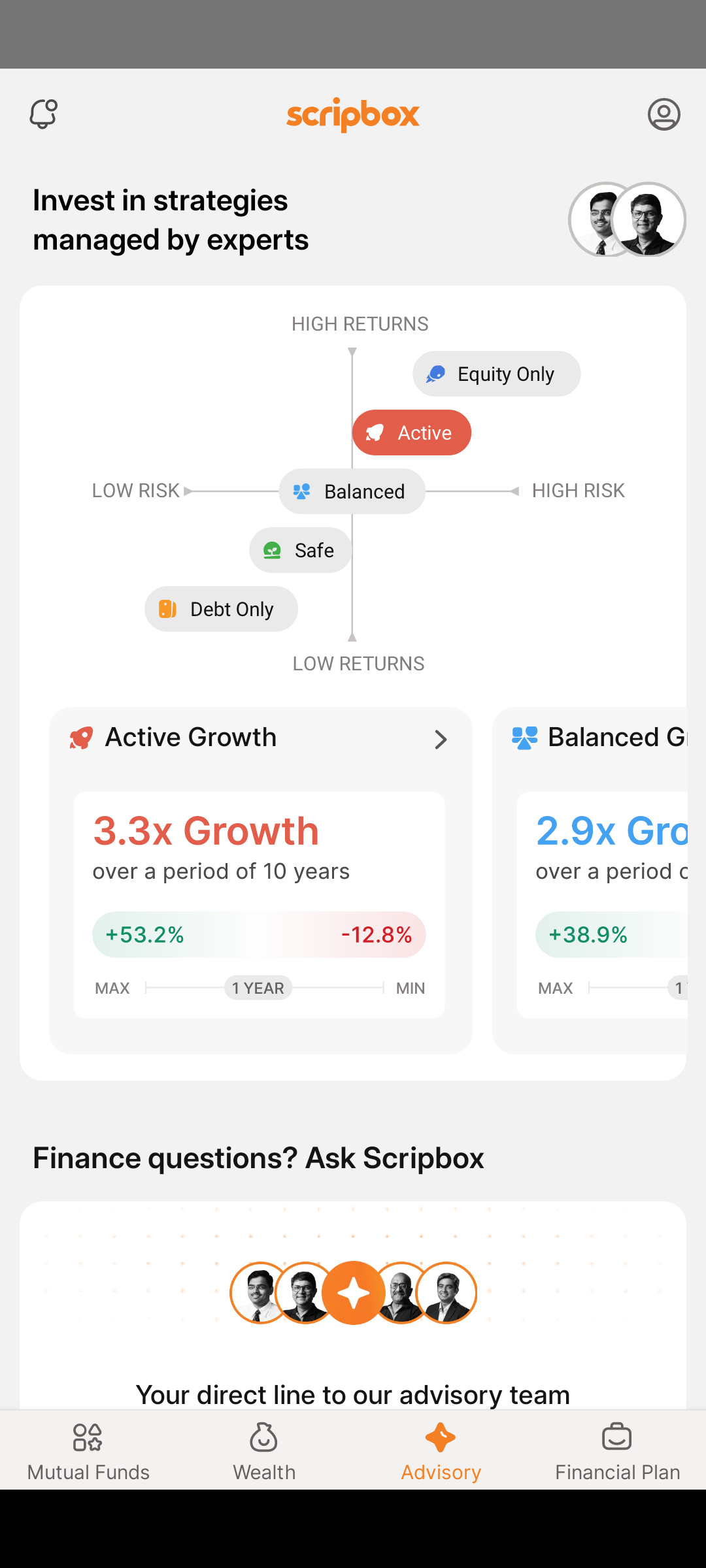The height and width of the screenshot is (1568, 706).
Task: Tap the Scripbox logo
Action: click(x=353, y=114)
